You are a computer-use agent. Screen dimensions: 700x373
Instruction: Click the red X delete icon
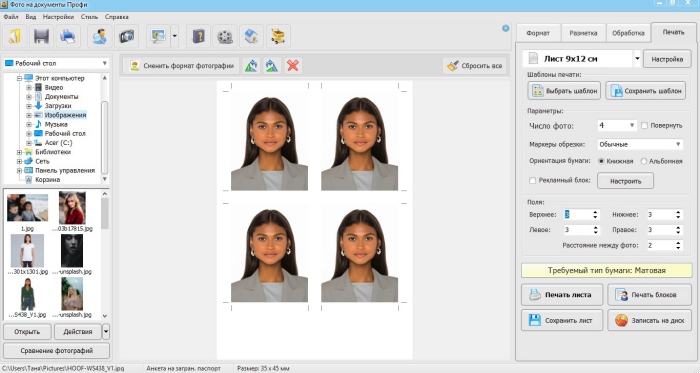pos(293,66)
